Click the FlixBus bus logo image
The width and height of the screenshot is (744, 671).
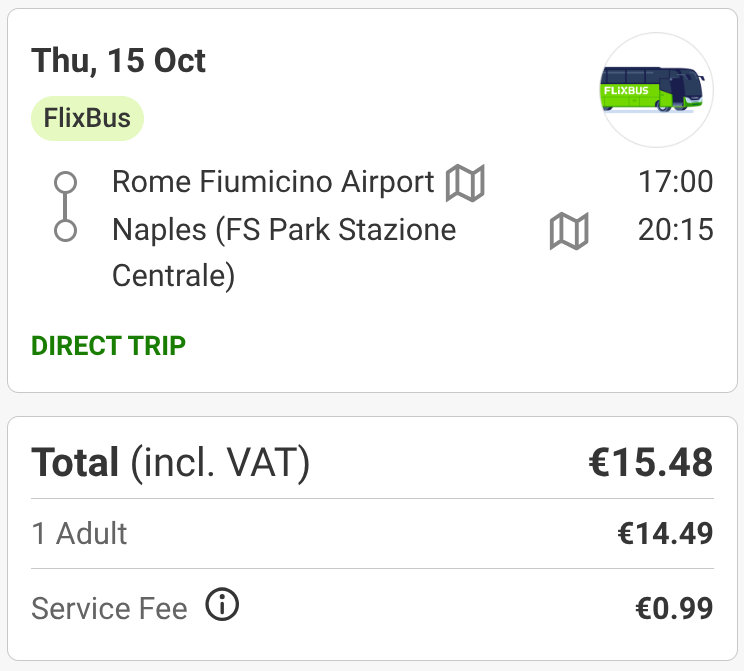tap(657, 90)
